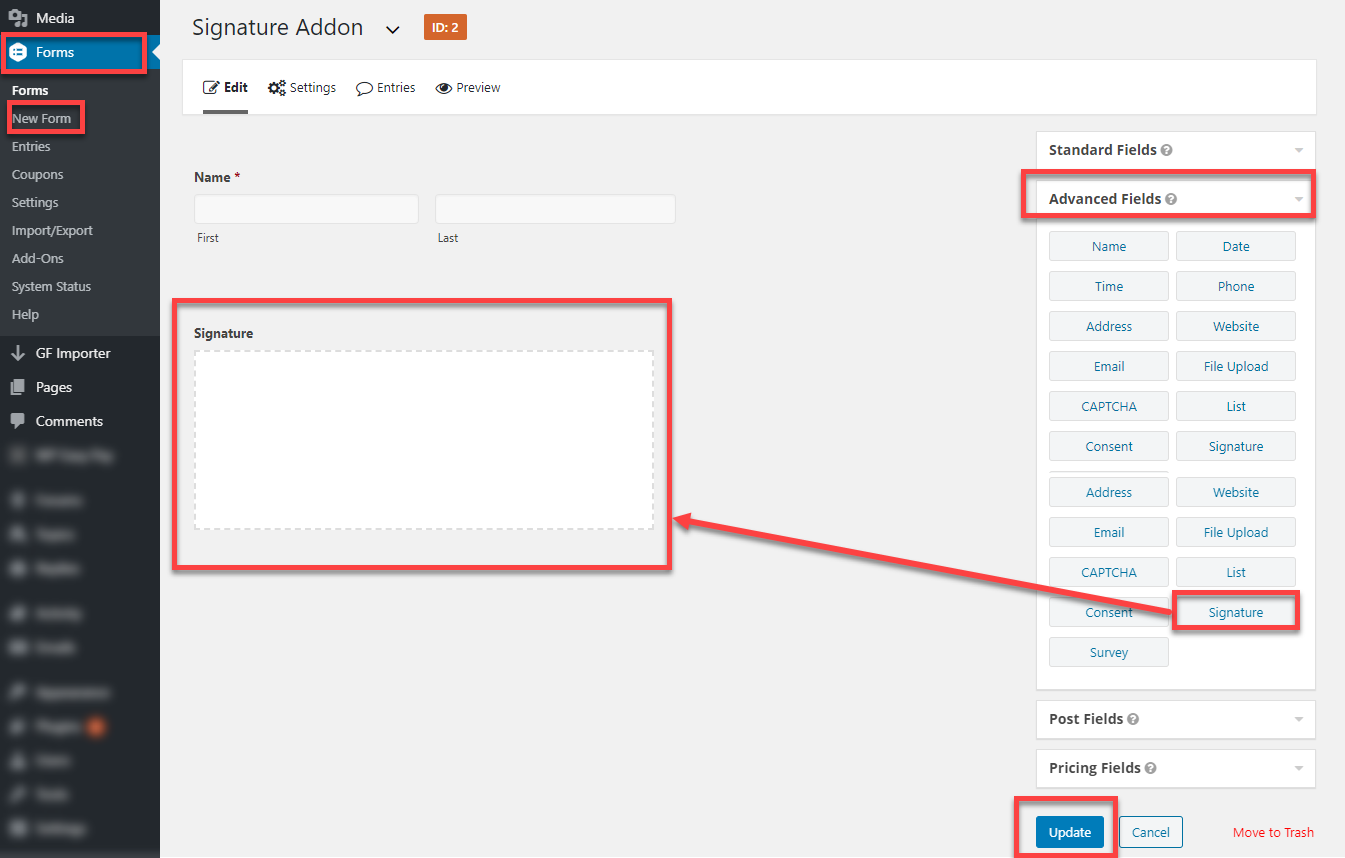Click the First name input field
Screen dimensions: 1345x858
point(306,208)
